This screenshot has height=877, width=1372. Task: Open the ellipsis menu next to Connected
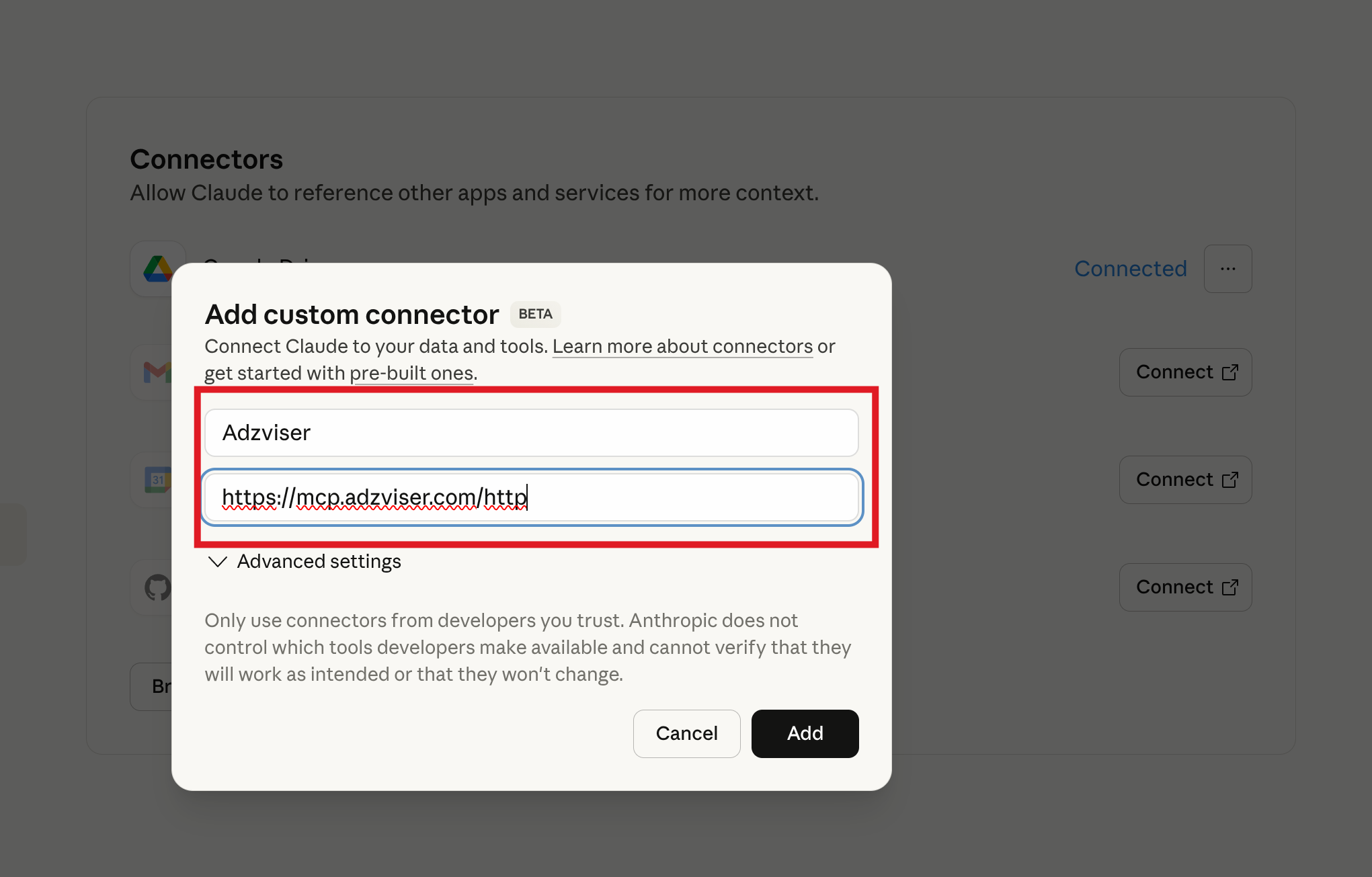point(1227,268)
